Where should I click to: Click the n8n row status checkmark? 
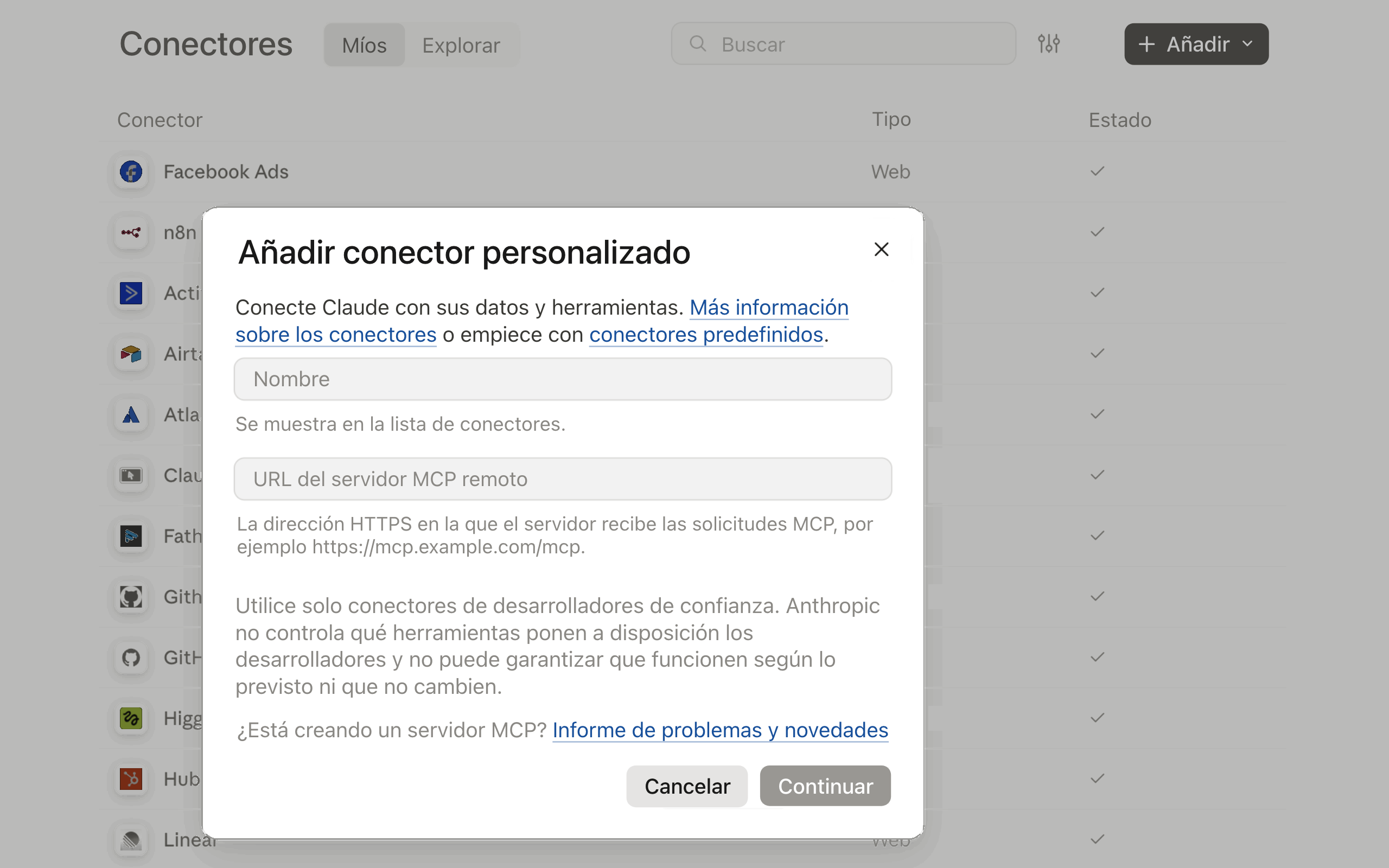[1097, 232]
